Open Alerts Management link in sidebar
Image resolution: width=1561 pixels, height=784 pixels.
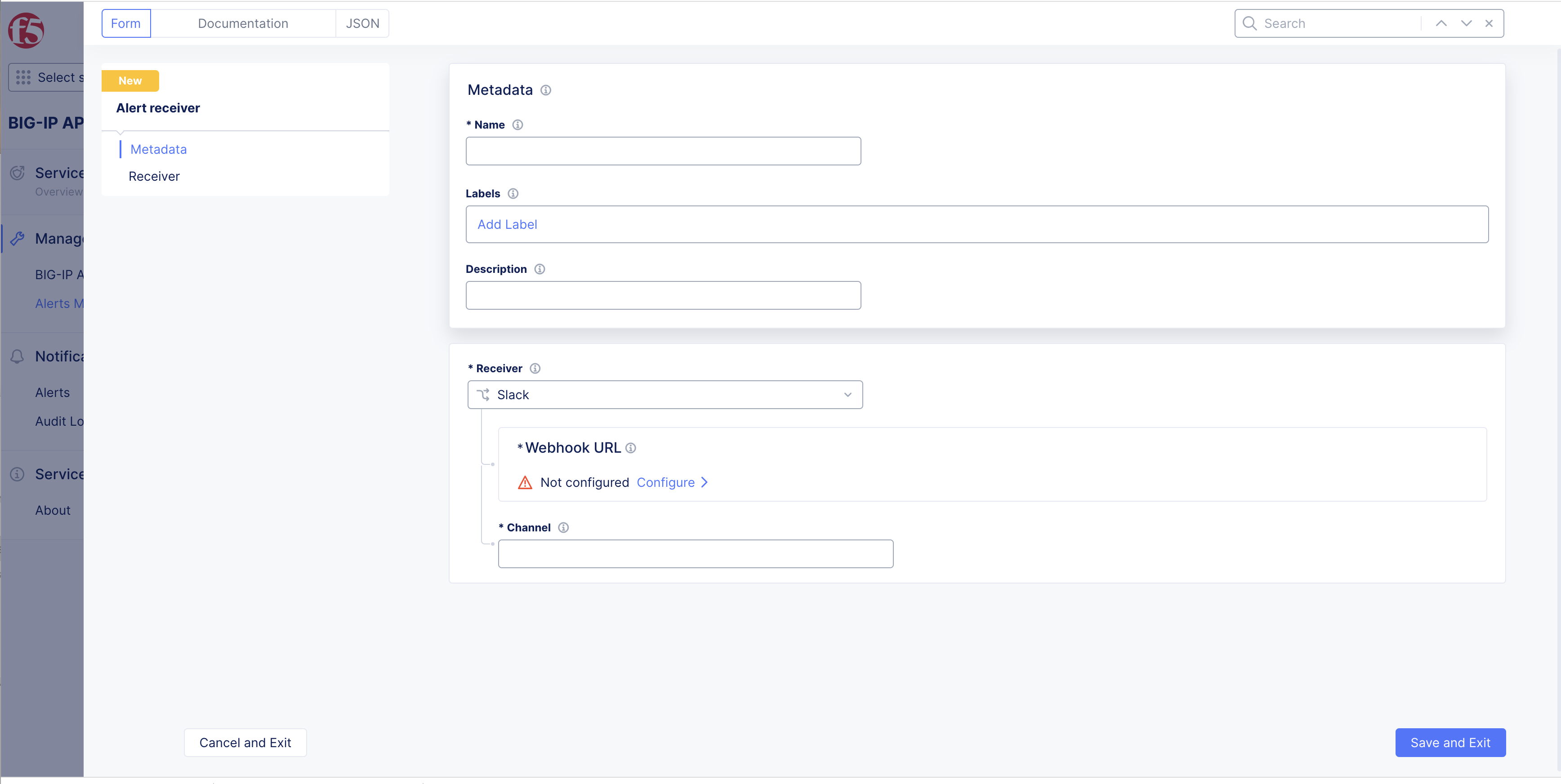pos(59,304)
